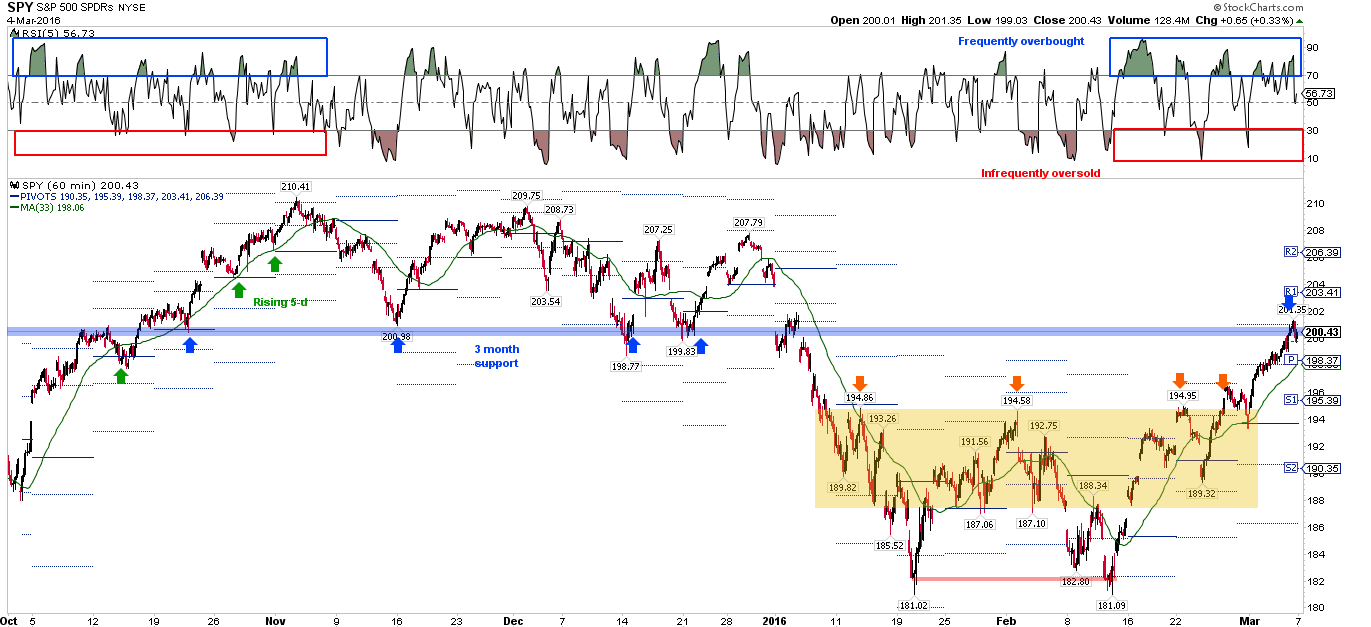
Task: Click the SPY ticker symbol in the header
Action: 21,7
